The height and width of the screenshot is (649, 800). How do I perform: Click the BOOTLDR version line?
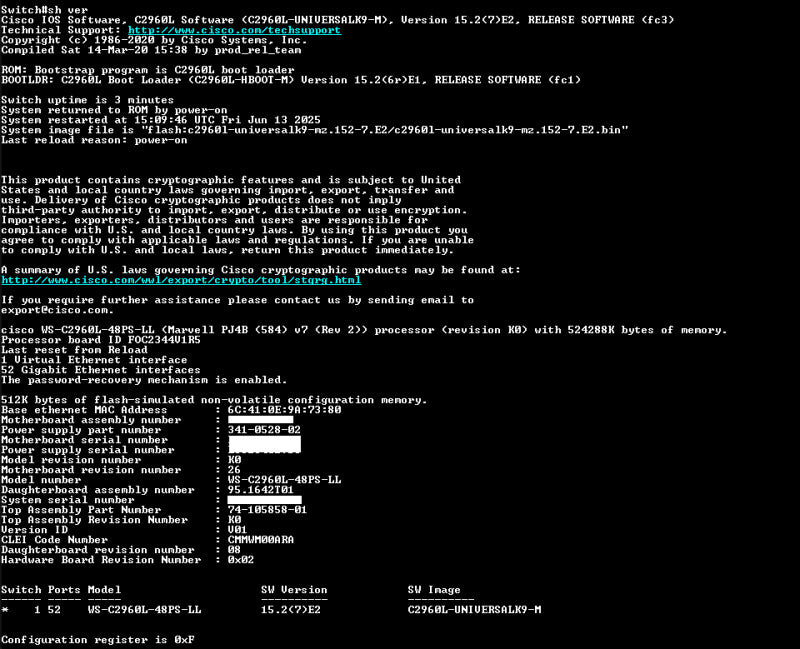coord(291,80)
